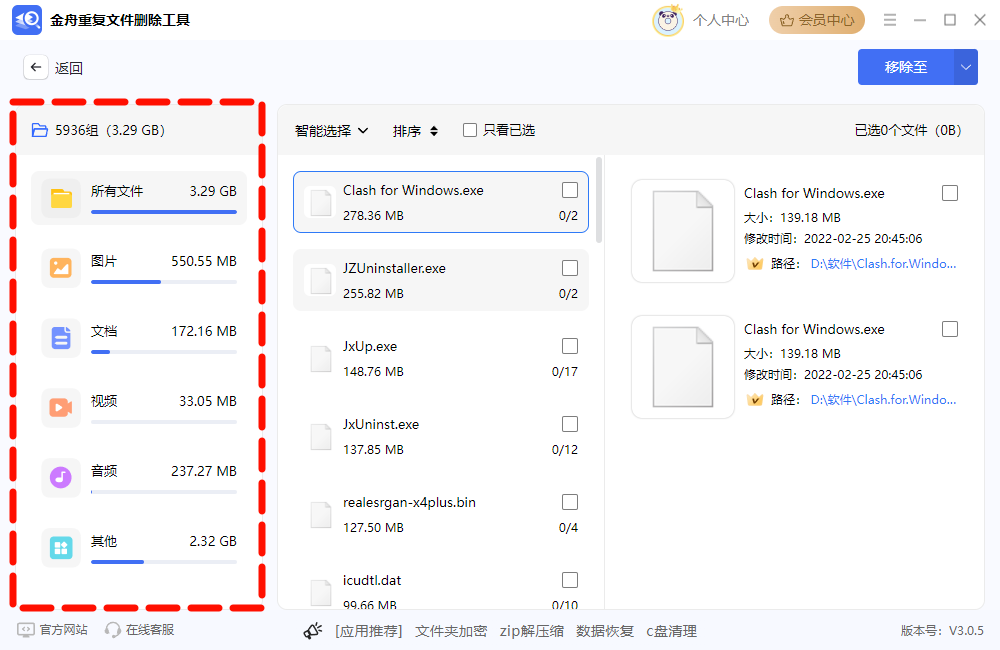Open the 官方网站 link
The image size is (1000, 650).
coord(63,630)
